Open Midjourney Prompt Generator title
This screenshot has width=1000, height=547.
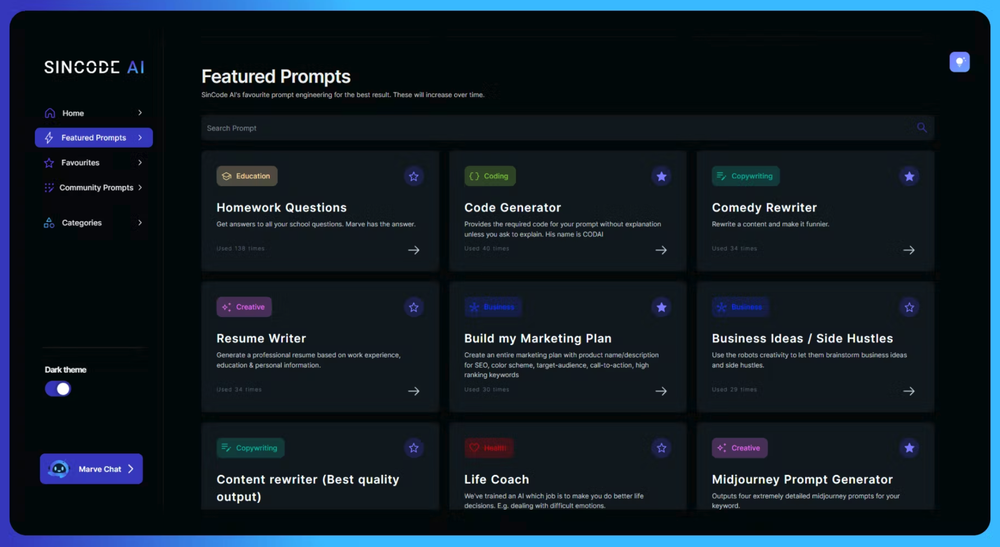point(802,479)
